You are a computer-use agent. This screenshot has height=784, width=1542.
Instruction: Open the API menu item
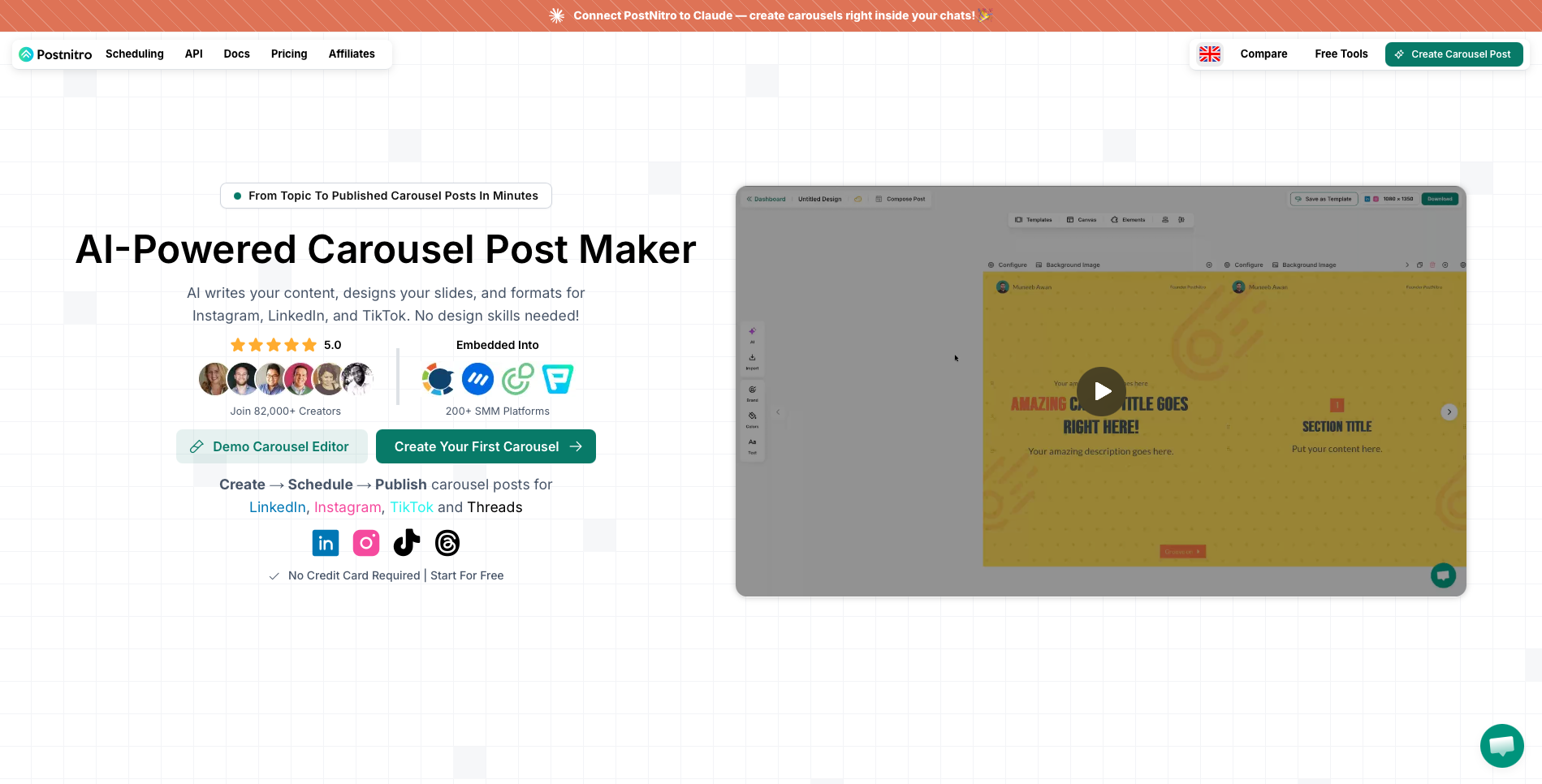(194, 54)
